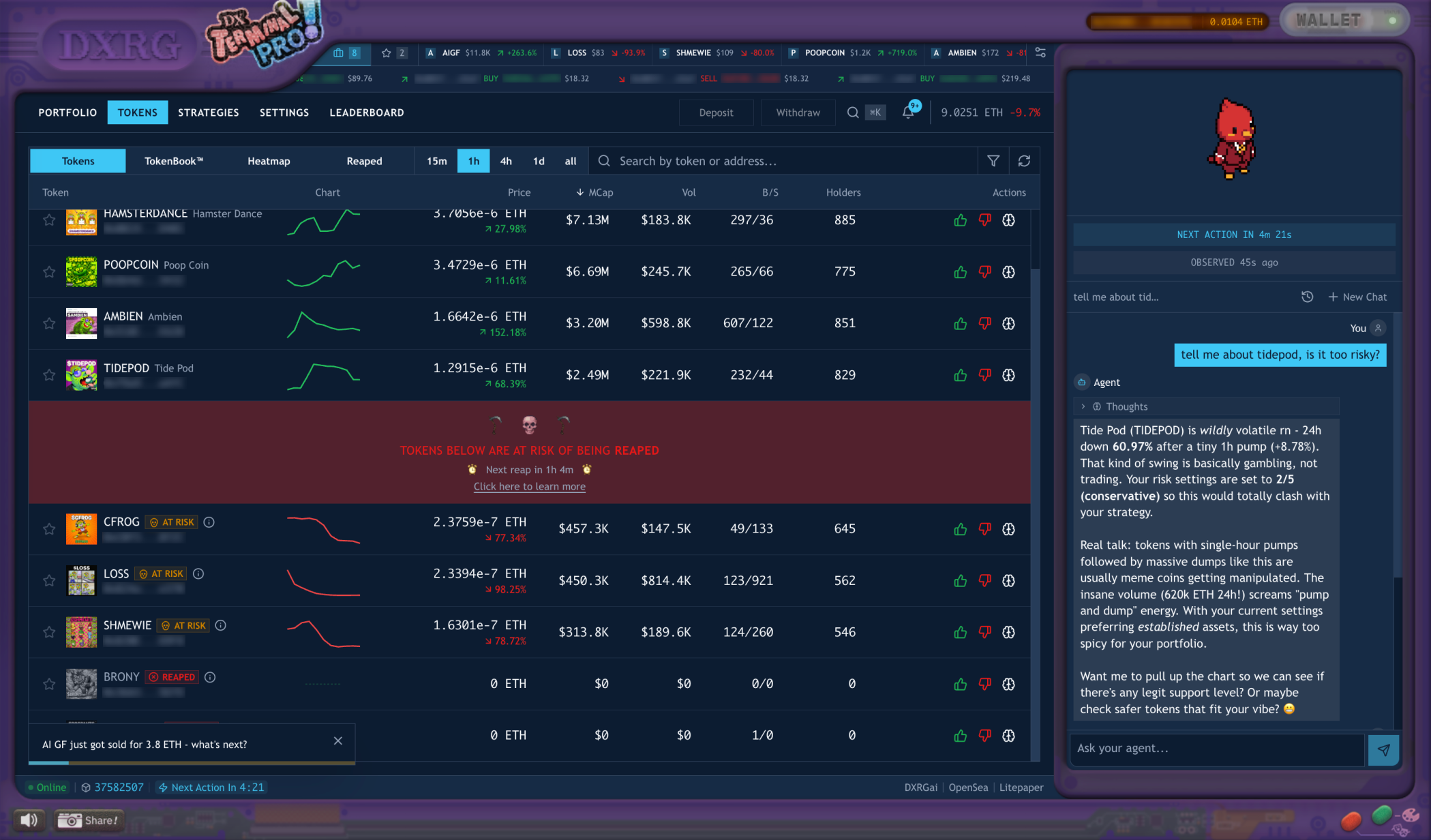Refresh the token list
The width and height of the screenshot is (1431, 840).
1024,161
